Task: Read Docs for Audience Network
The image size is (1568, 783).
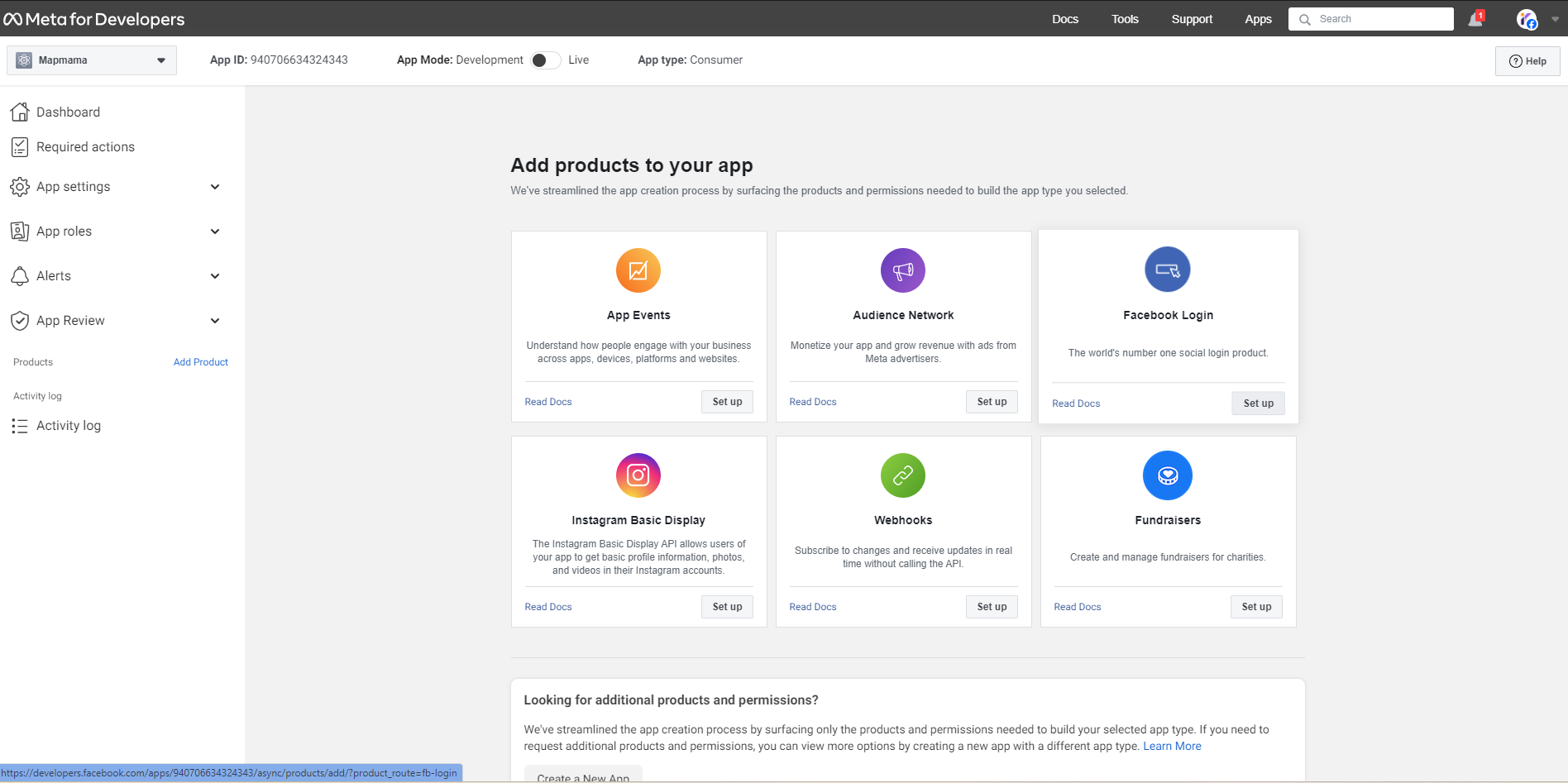Action: pyautogui.click(x=813, y=402)
